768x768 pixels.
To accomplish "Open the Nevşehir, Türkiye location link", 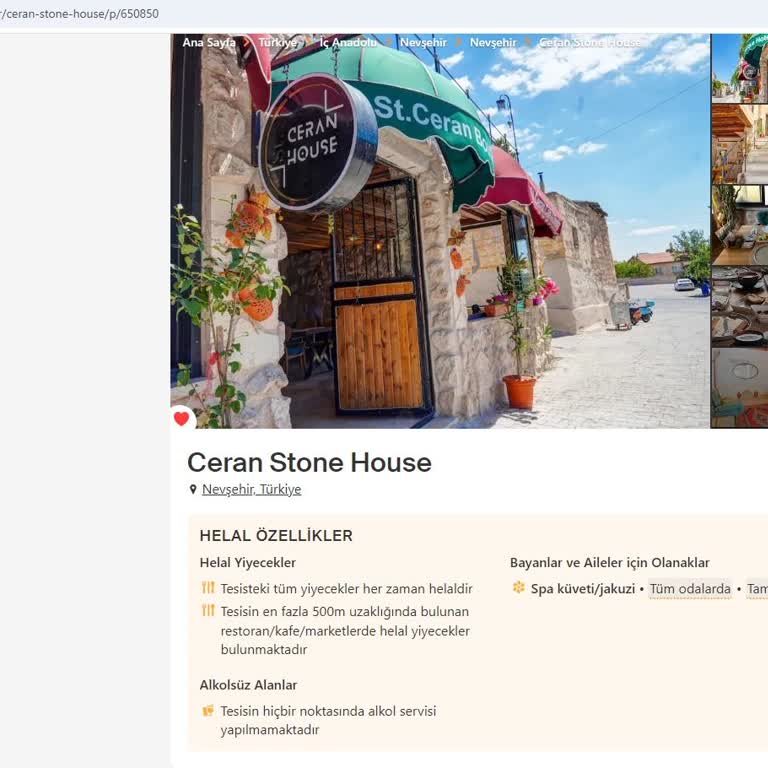I will (252, 489).
